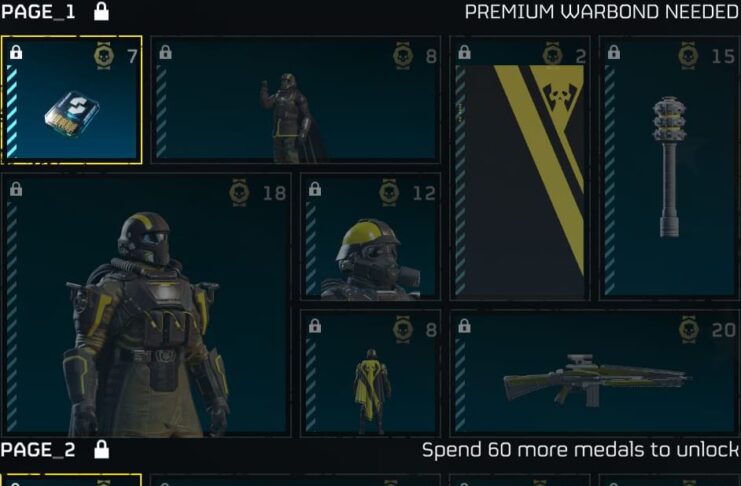Click the lock icon on Super Credits tile
The image size is (741, 486).
(16, 52)
